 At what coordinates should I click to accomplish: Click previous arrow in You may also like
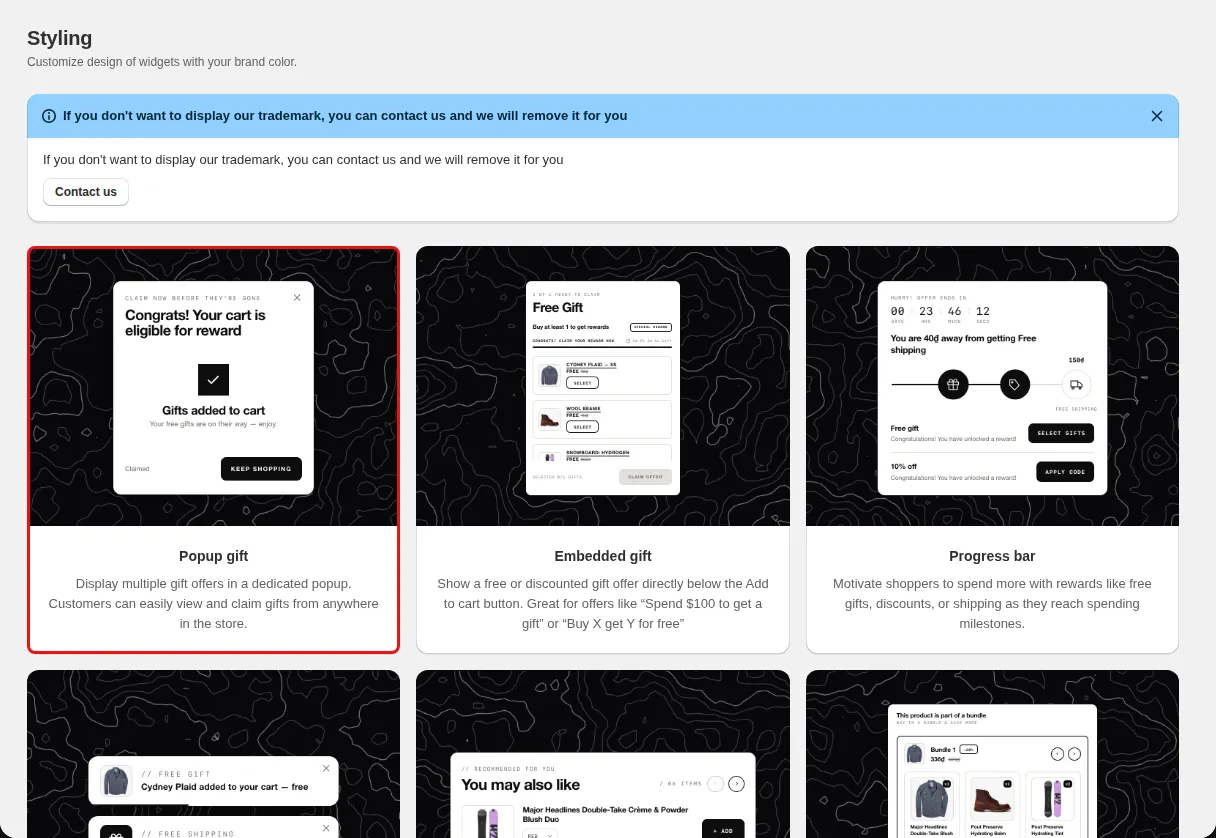pyautogui.click(x=715, y=784)
